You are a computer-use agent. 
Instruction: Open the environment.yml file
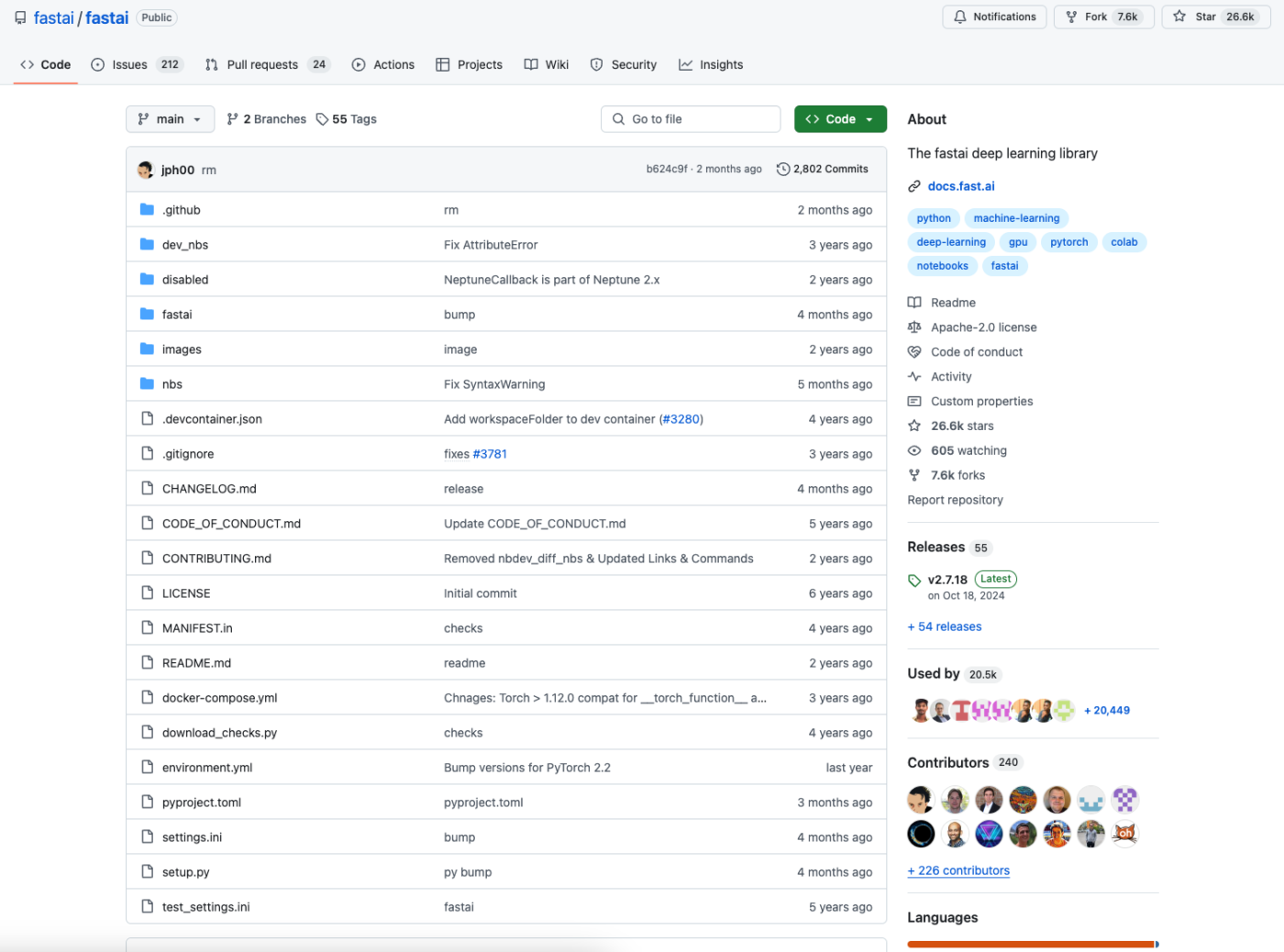click(x=207, y=768)
